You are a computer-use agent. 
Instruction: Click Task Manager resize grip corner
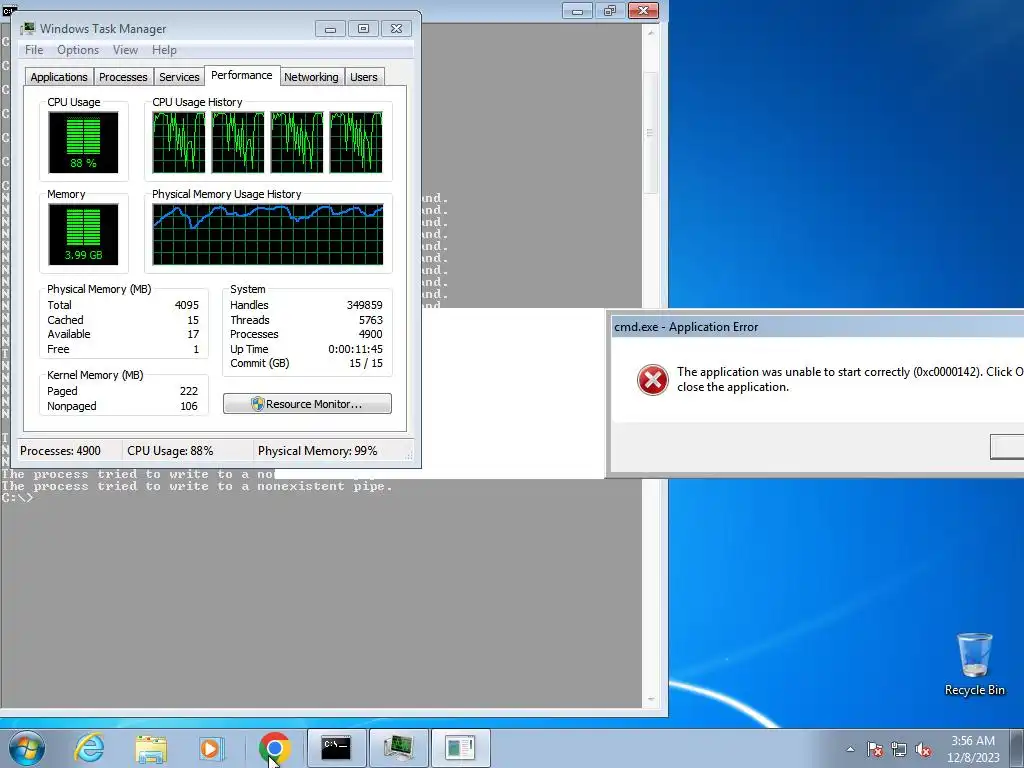(409, 456)
